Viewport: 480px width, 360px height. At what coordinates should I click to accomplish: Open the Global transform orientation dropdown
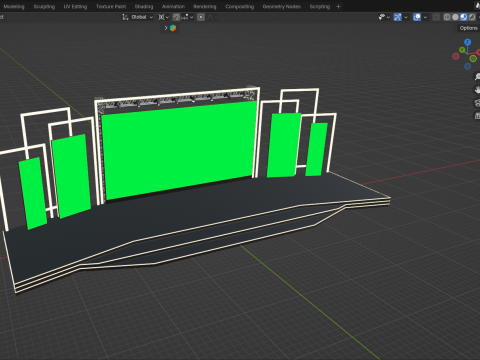[x=137, y=17]
